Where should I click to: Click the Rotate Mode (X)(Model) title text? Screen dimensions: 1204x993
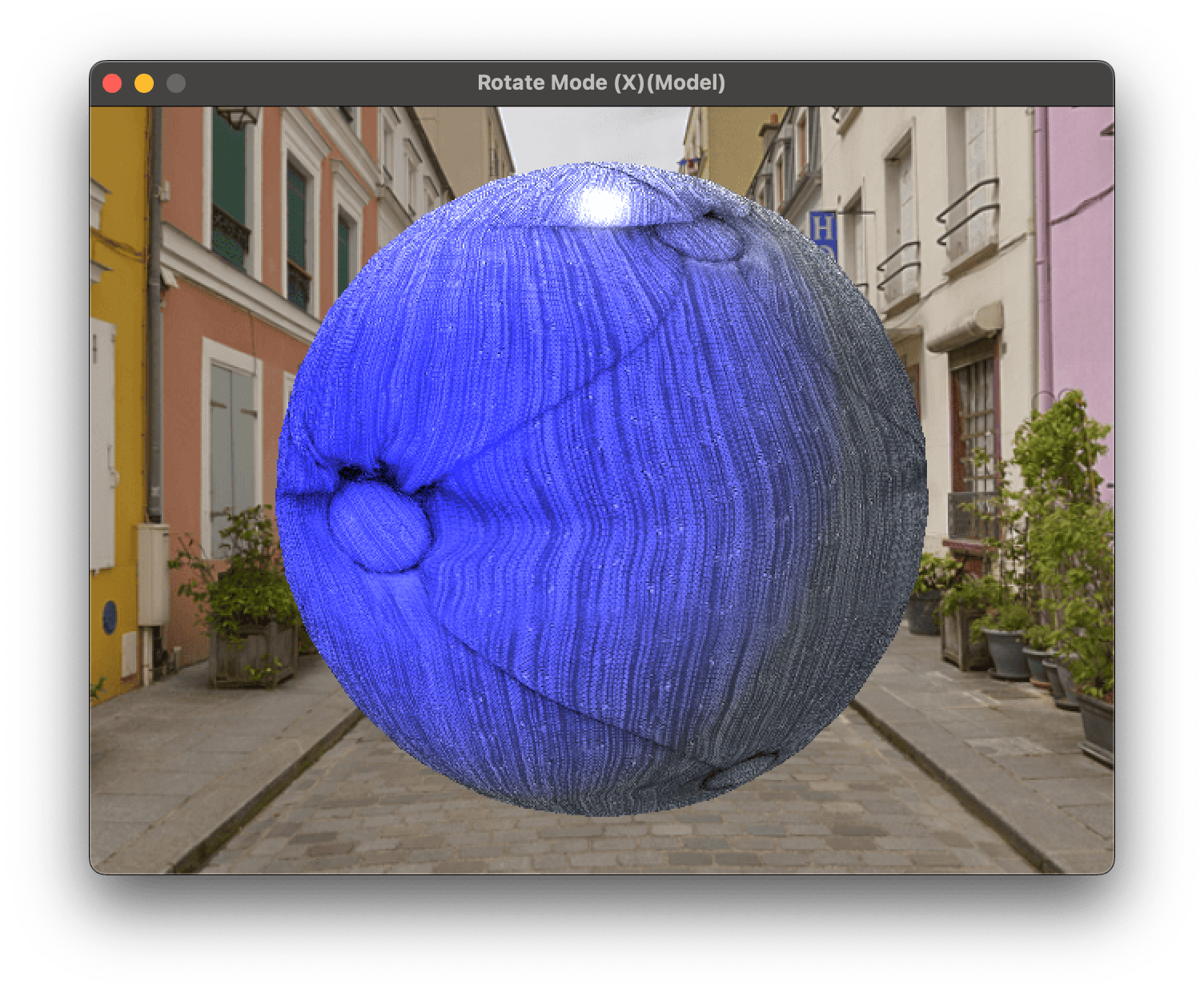tap(601, 82)
